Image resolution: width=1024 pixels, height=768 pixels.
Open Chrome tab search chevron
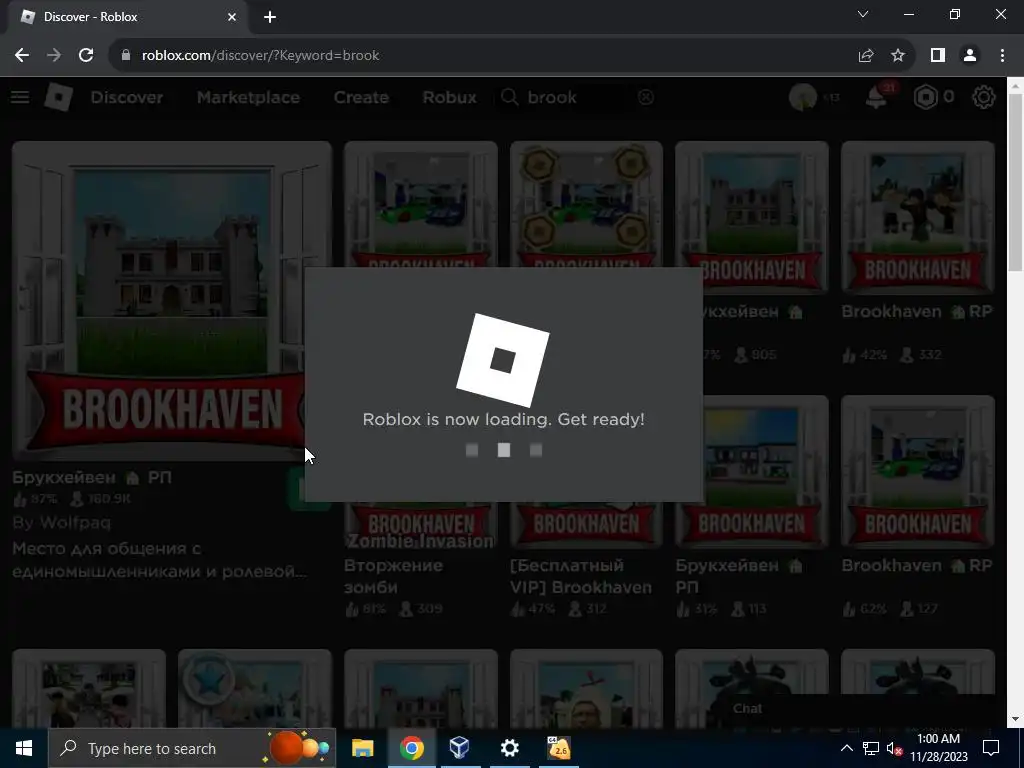(x=863, y=14)
